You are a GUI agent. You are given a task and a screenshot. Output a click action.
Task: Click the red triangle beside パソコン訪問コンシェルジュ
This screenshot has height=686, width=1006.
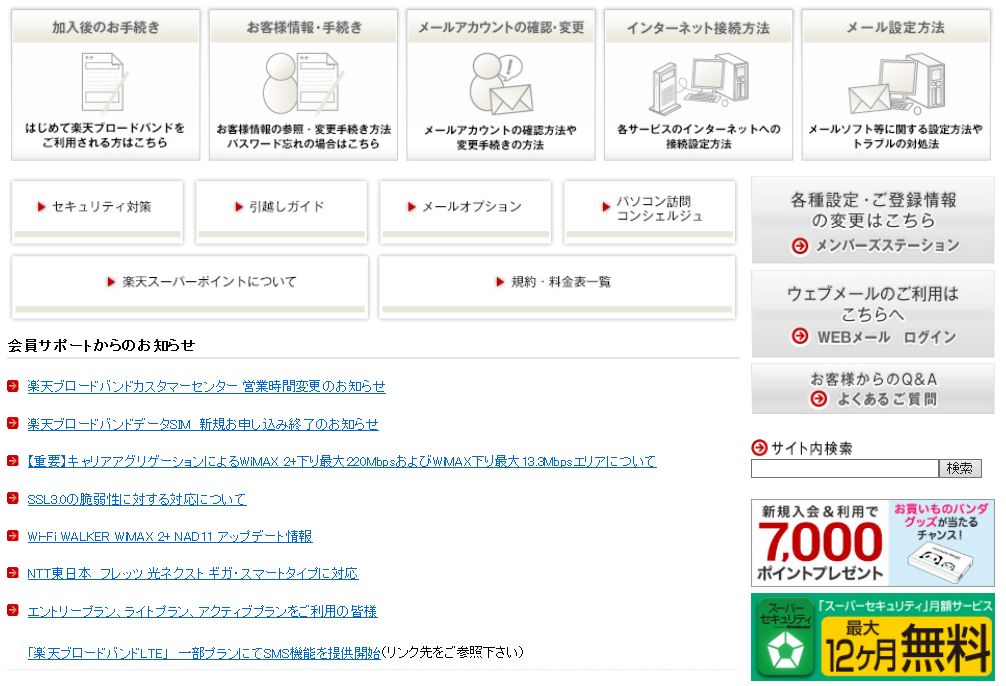click(606, 207)
